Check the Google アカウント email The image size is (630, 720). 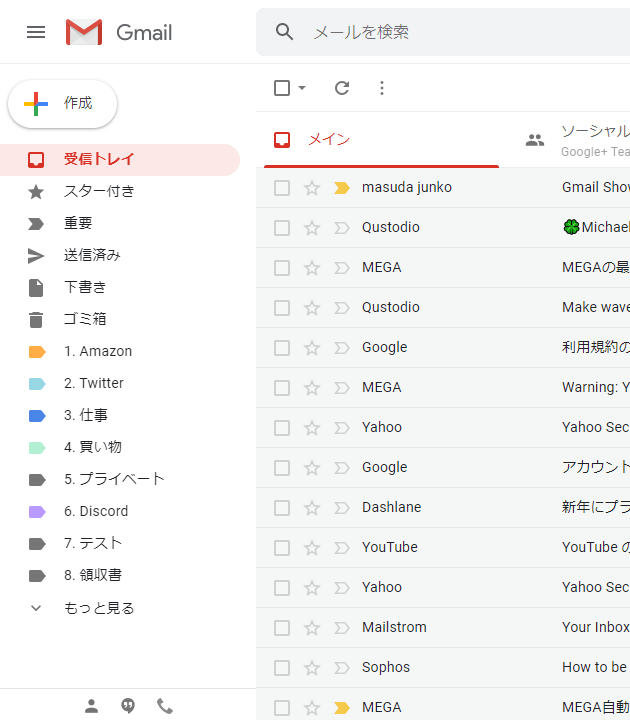click(282, 468)
